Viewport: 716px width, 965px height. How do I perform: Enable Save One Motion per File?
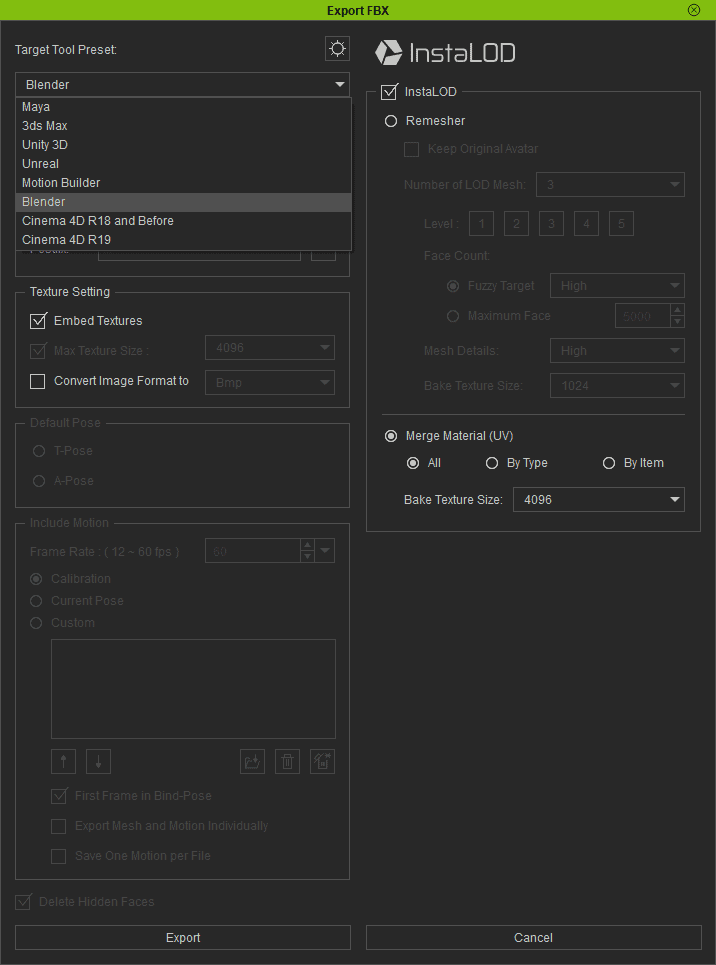(x=58, y=856)
